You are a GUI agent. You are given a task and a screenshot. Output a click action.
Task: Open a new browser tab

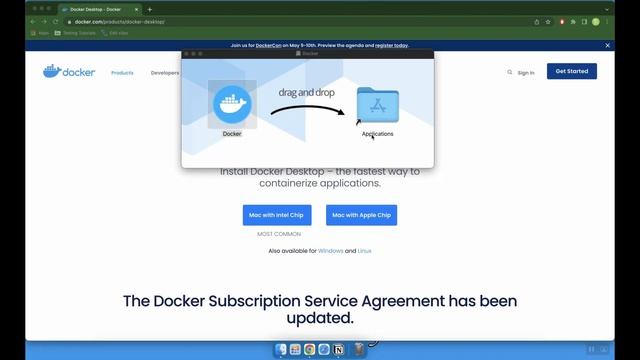point(150,9)
